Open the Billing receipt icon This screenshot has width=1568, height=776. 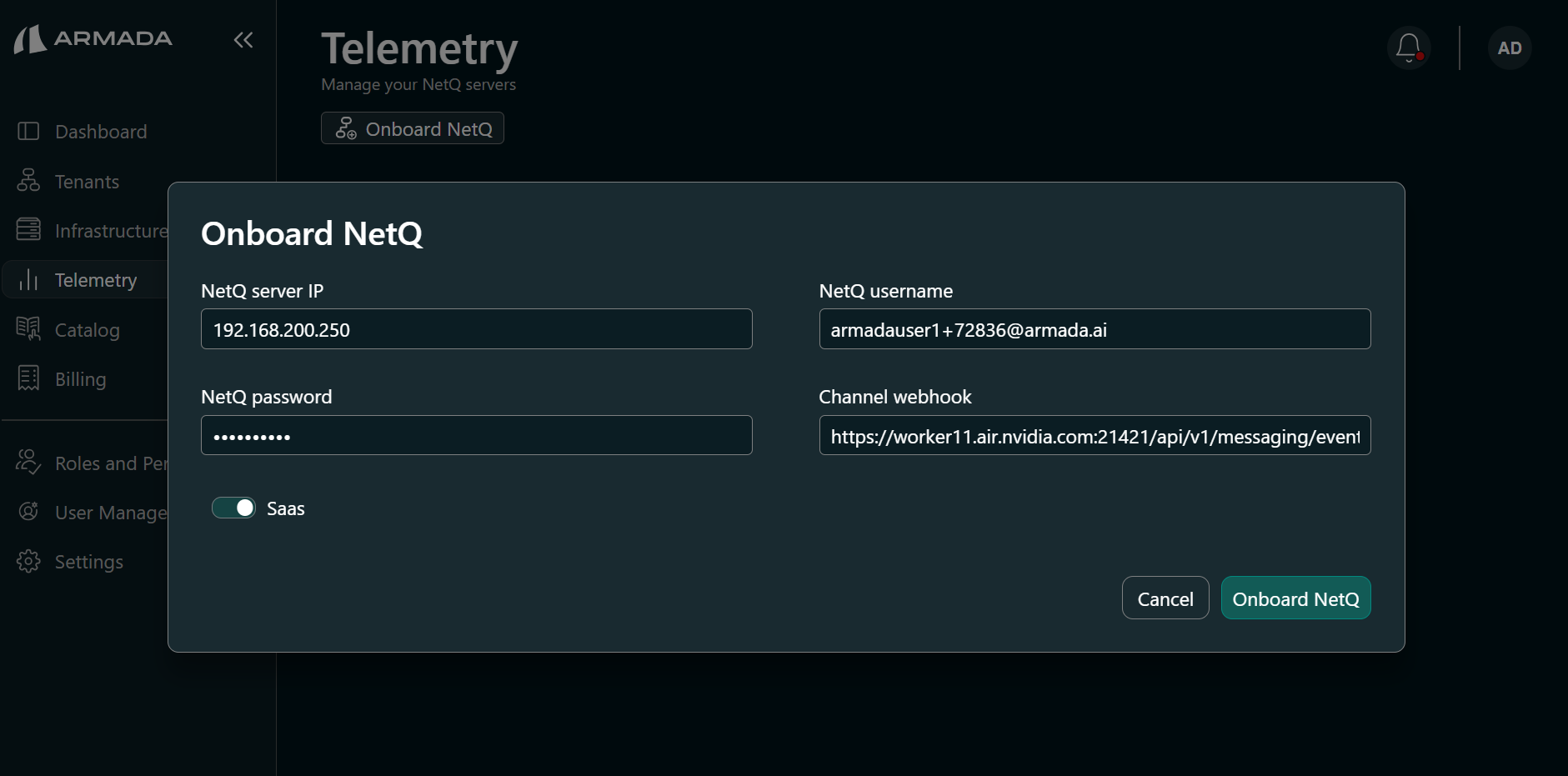(28, 378)
